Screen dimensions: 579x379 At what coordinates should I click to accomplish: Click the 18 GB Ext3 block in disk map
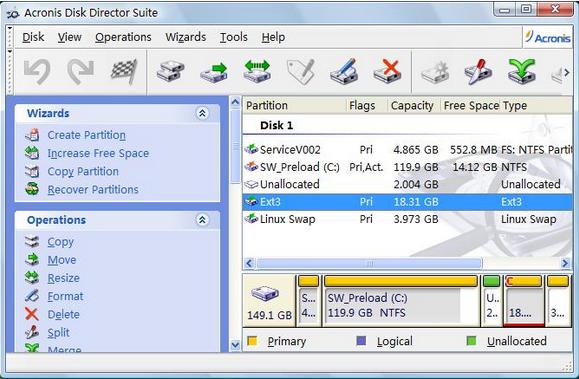pyautogui.click(x=524, y=300)
